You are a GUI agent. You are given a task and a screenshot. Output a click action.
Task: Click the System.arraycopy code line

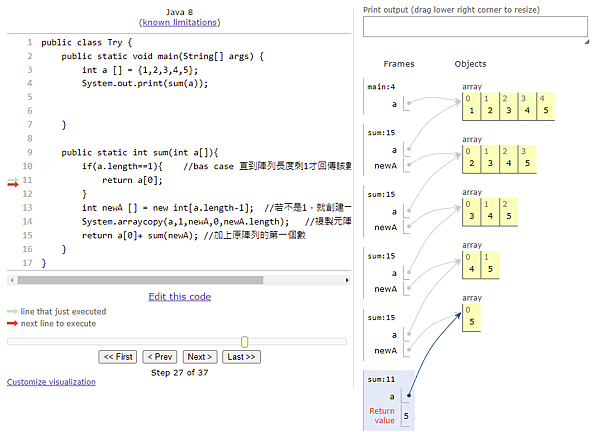coord(185,222)
